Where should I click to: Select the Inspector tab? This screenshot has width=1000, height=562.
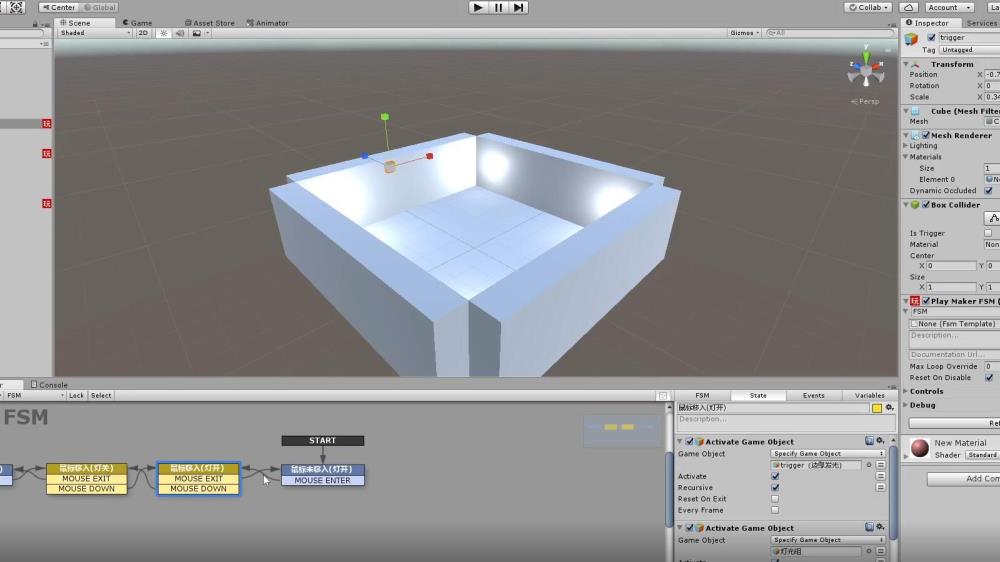[x=927, y=23]
